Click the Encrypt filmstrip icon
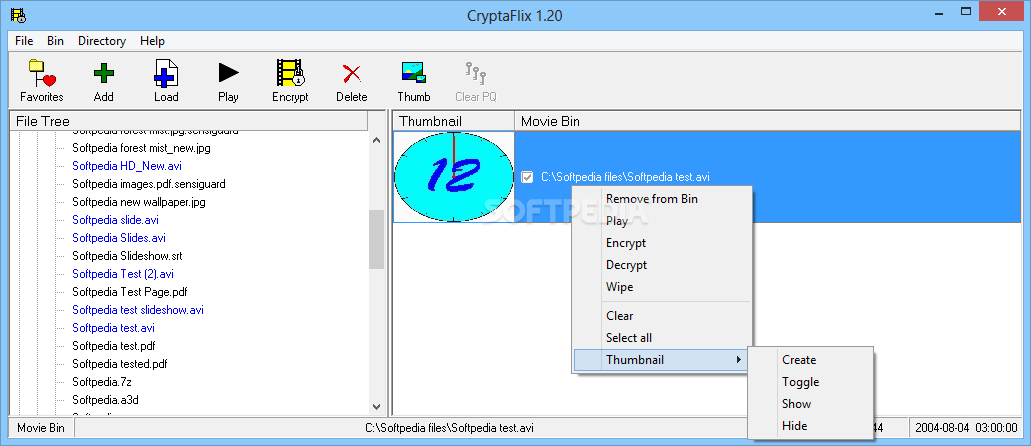 (290, 72)
